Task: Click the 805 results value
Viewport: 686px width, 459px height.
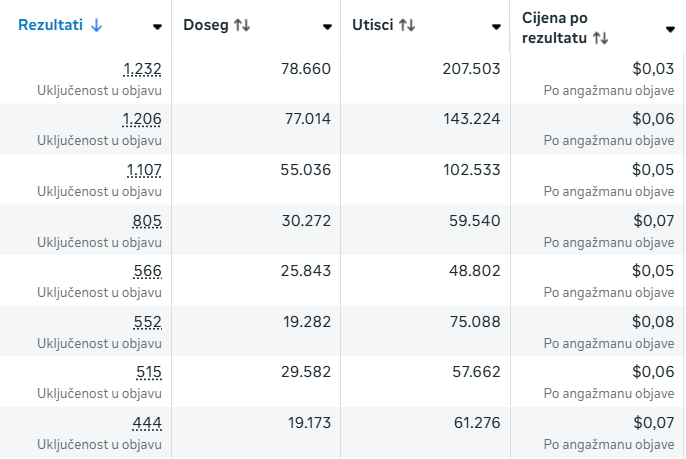Action: point(147,221)
